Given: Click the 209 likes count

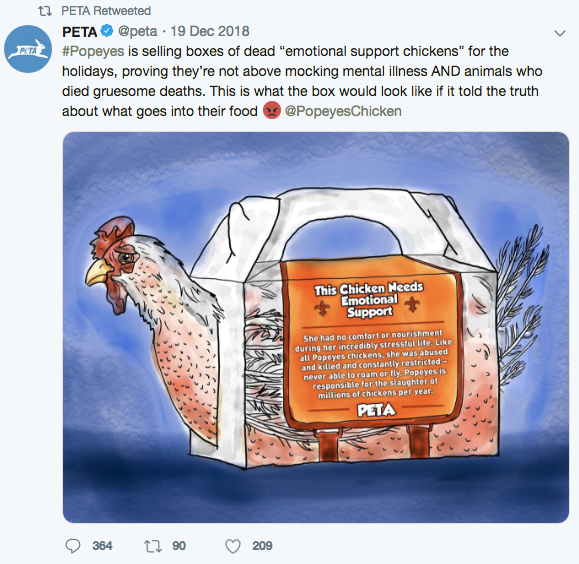Looking at the screenshot, I should pos(263,546).
